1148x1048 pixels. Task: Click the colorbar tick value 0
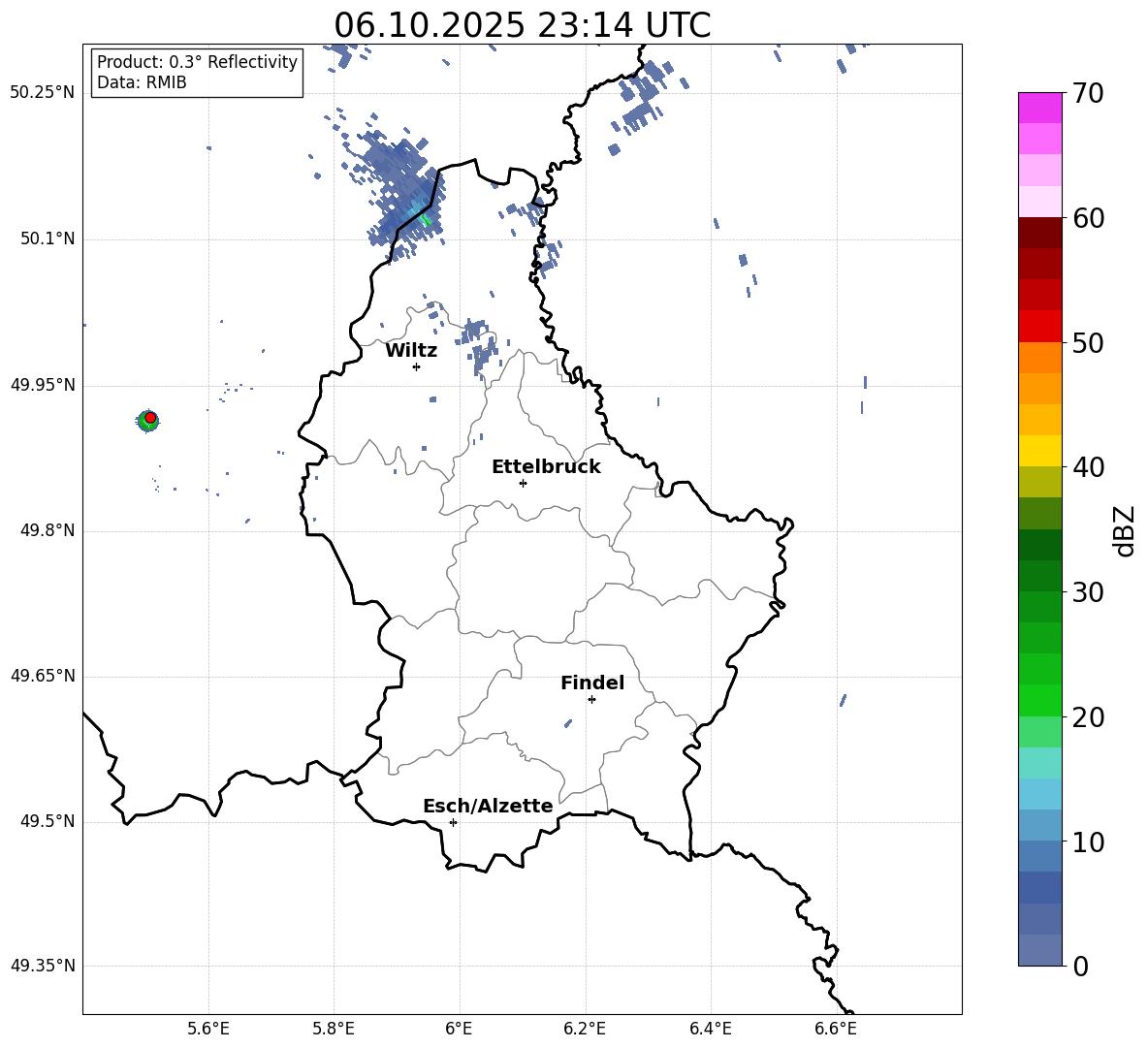(x=1080, y=967)
